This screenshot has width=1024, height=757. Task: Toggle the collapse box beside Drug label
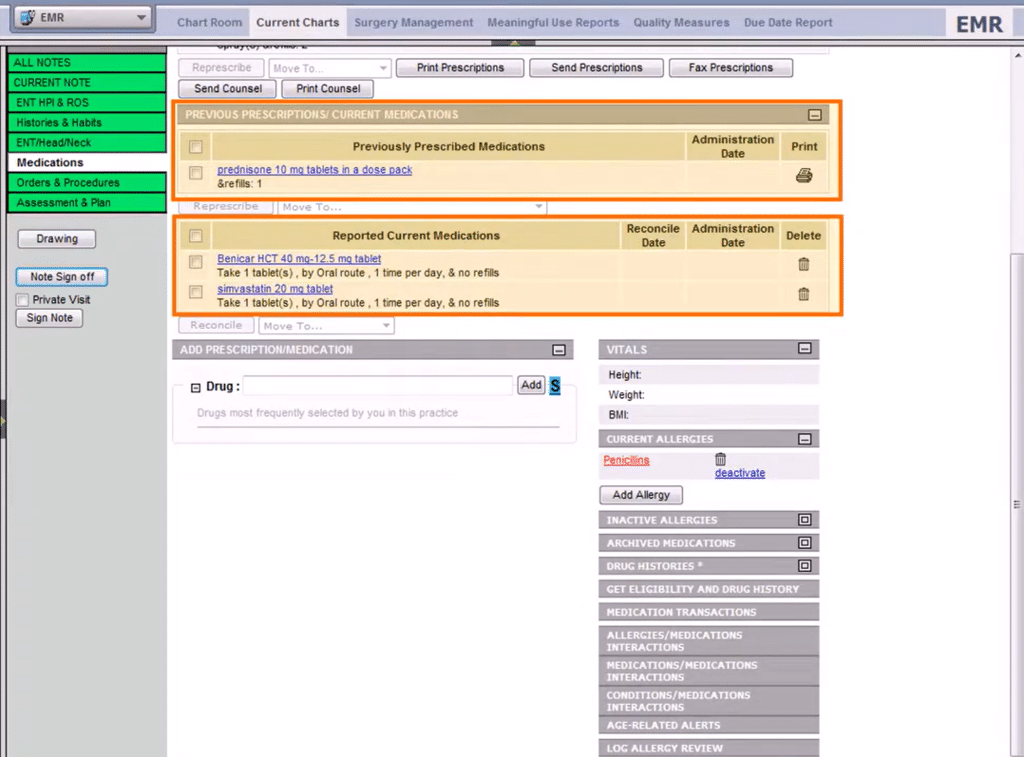(x=195, y=388)
